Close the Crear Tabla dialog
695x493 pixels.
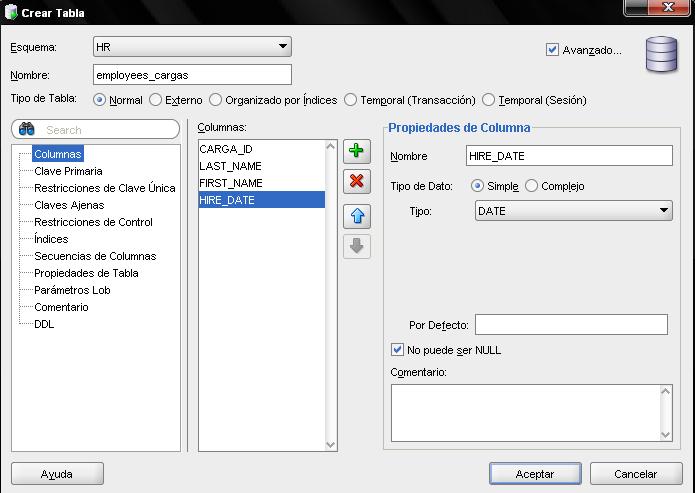click(668, 7)
